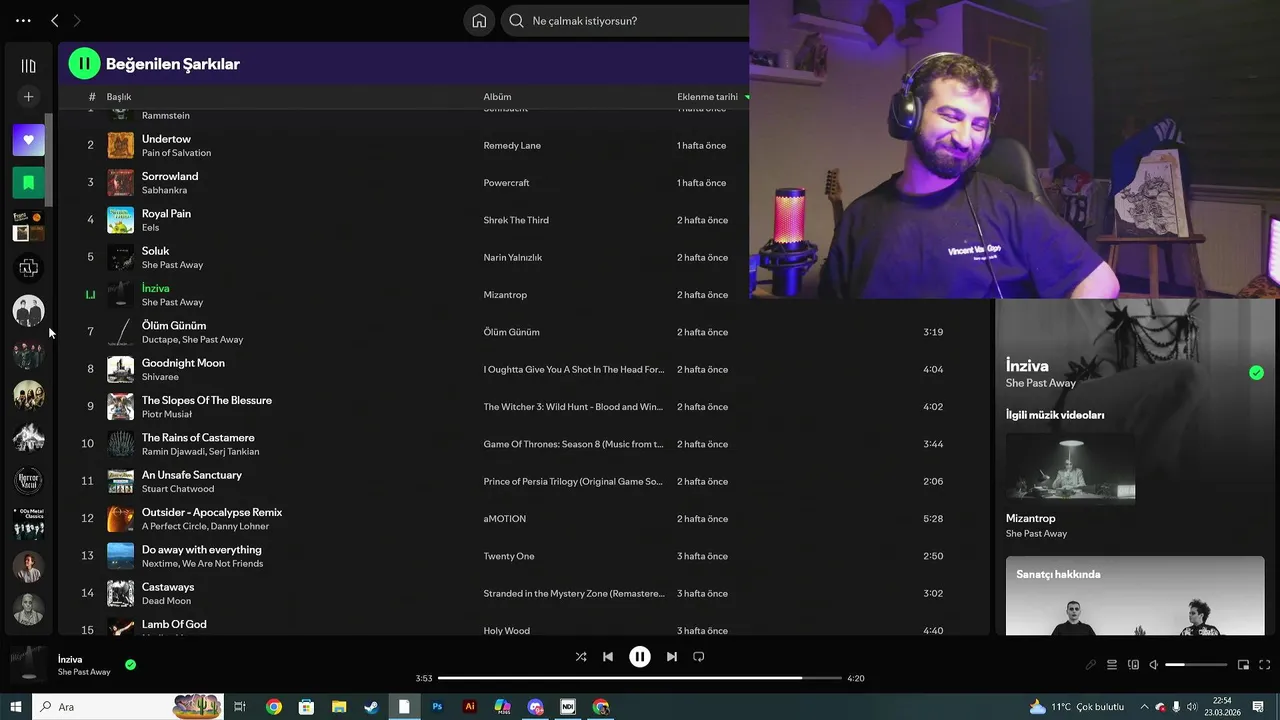This screenshot has height=720, width=1280.
Task: Open Photoshop from the taskbar
Action: (437, 707)
